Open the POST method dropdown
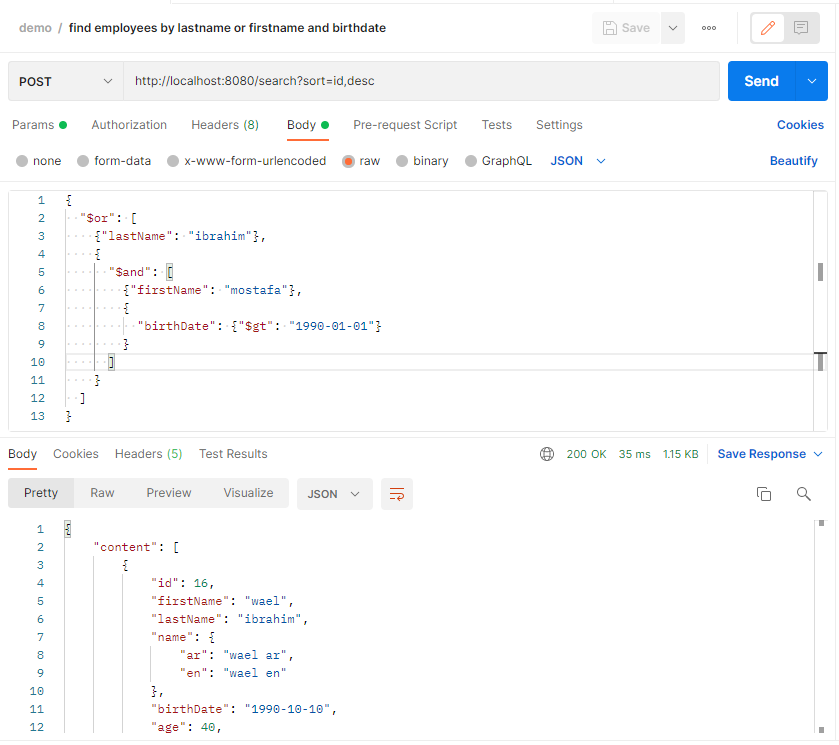Screen dimensions: 839x745 [x=65, y=80]
